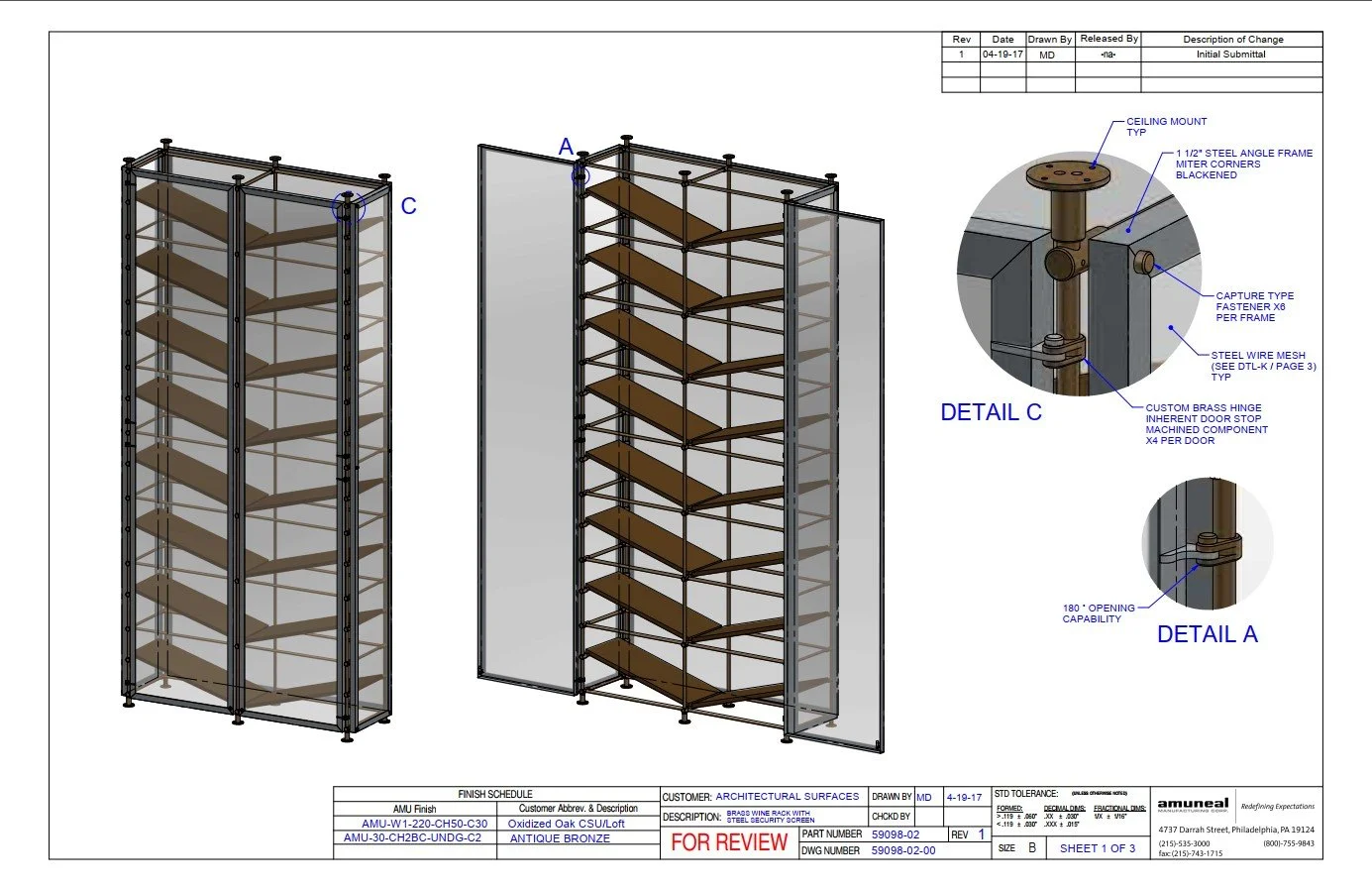Click the "Customer Abbrev. & Description" header
The height and width of the screenshot is (889, 1372).
point(579,809)
